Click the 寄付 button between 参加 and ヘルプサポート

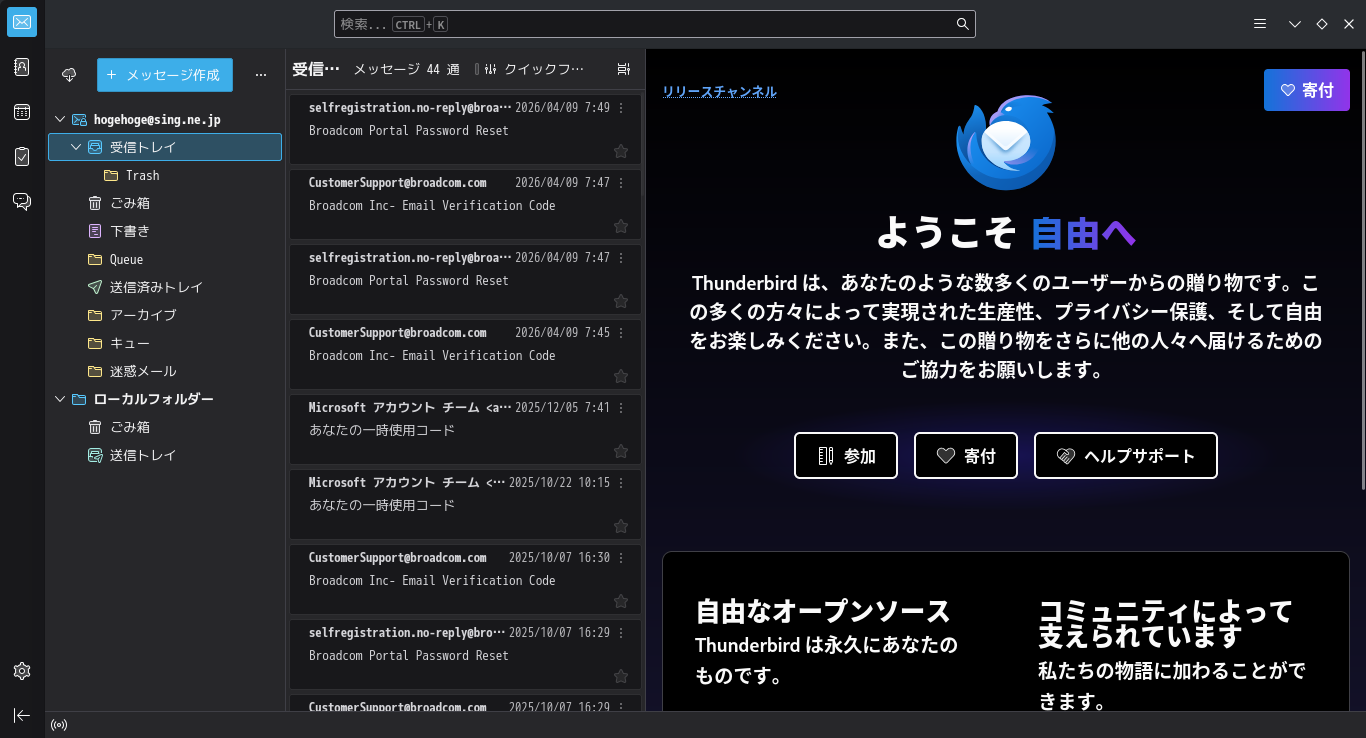pyautogui.click(x=966, y=456)
